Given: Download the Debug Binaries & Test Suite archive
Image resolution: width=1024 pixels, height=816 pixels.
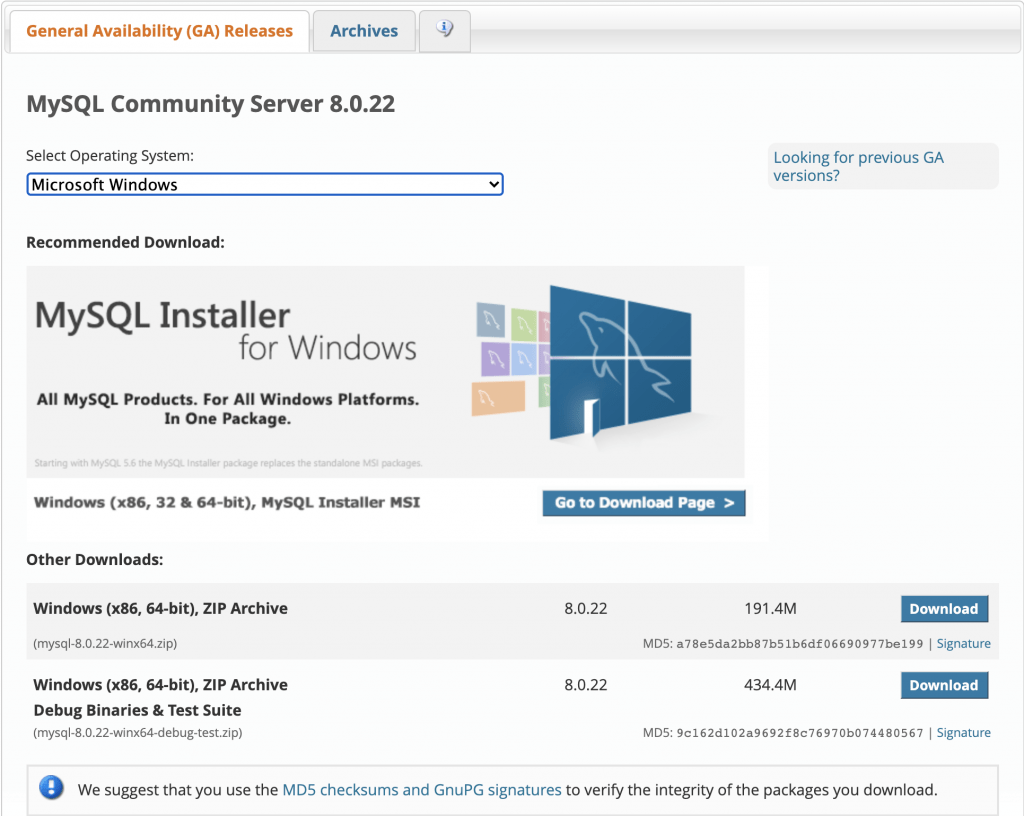Looking at the screenshot, I should [x=944, y=685].
